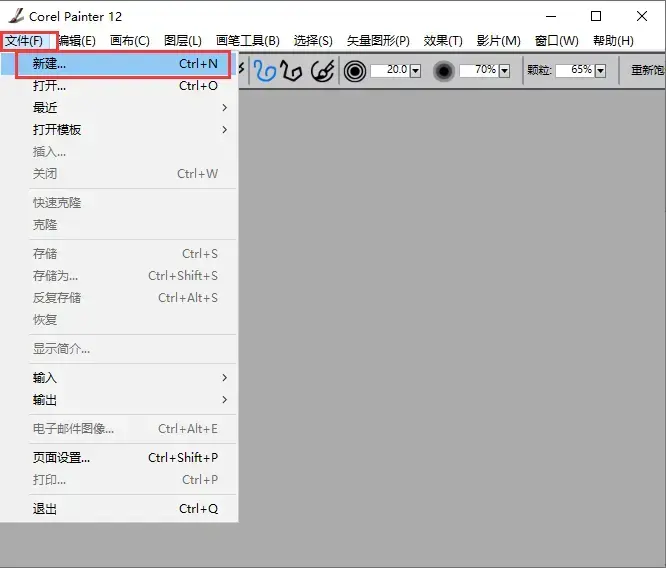Choose 页面设置... menu entry
Screen dimensions: 666x568
(119, 458)
